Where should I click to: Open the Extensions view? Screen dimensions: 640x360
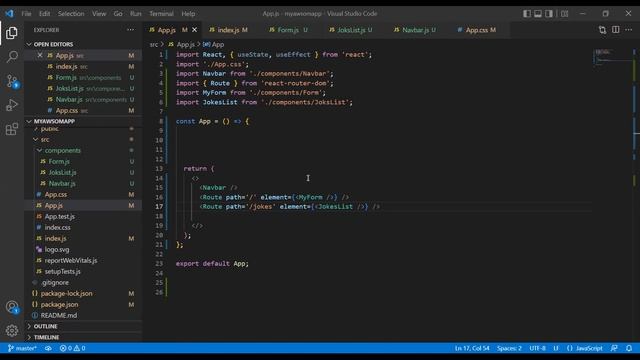coord(11,129)
